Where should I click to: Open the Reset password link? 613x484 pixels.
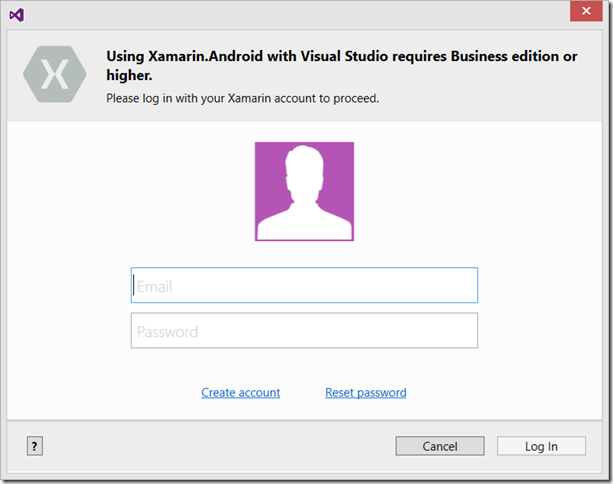[x=366, y=393]
